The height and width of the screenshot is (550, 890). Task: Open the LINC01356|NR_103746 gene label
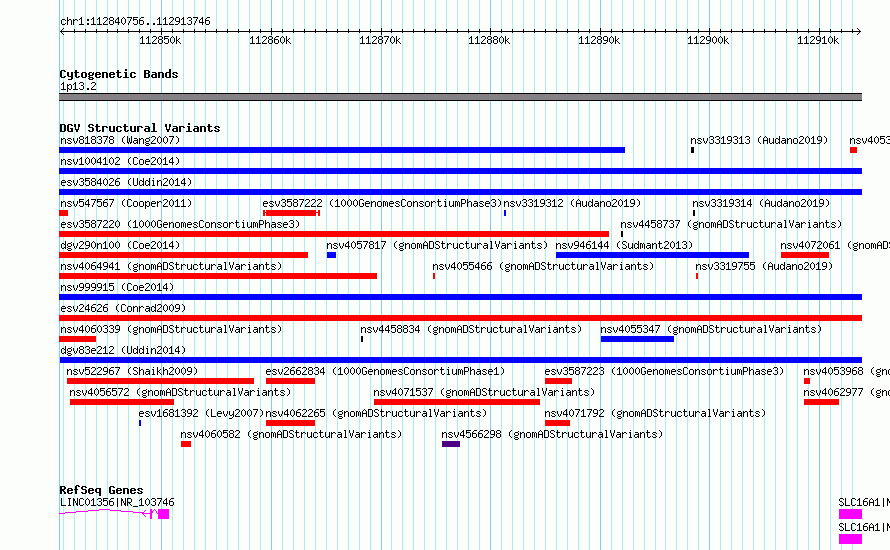tap(117, 502)
